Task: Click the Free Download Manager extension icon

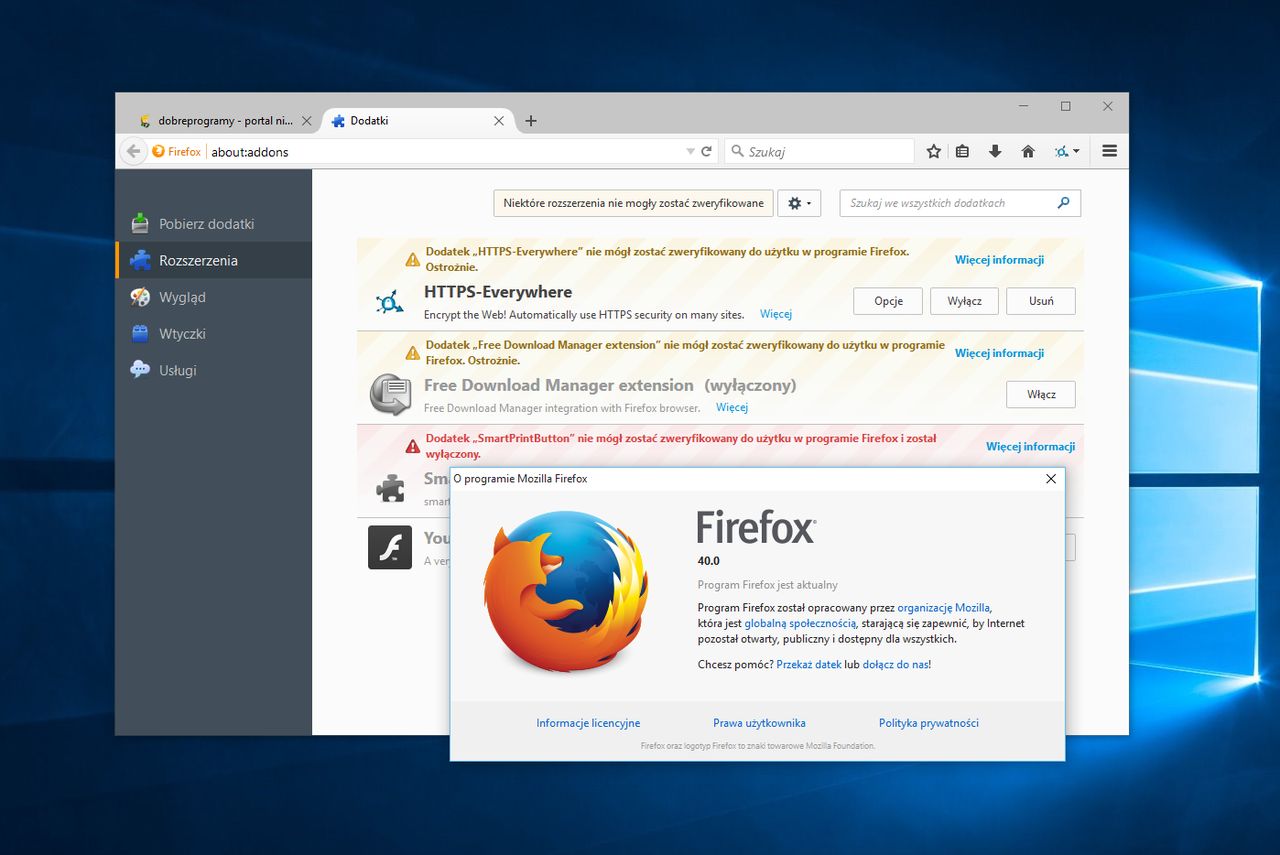Action: [390, 394]
